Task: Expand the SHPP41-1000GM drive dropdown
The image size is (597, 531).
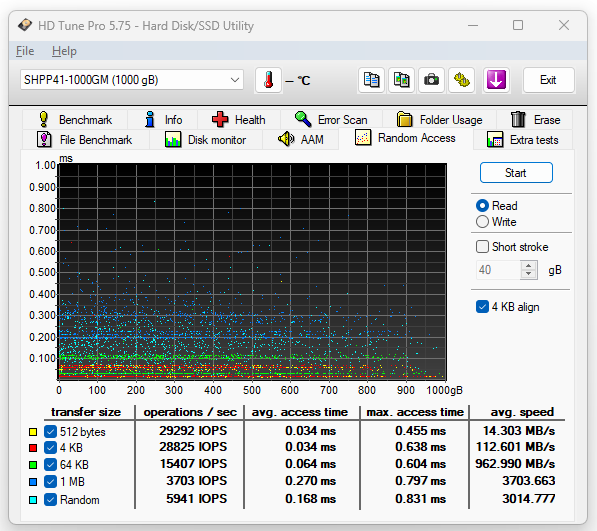Action: point(132,80)
